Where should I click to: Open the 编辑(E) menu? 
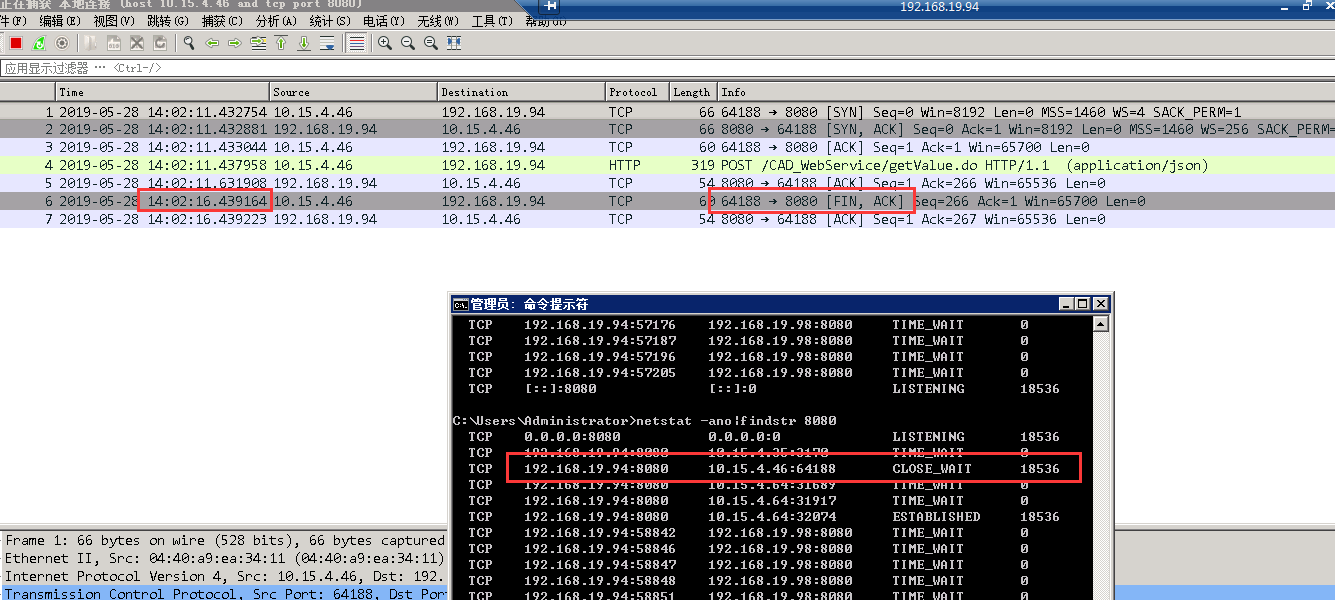tap(59, 21)
